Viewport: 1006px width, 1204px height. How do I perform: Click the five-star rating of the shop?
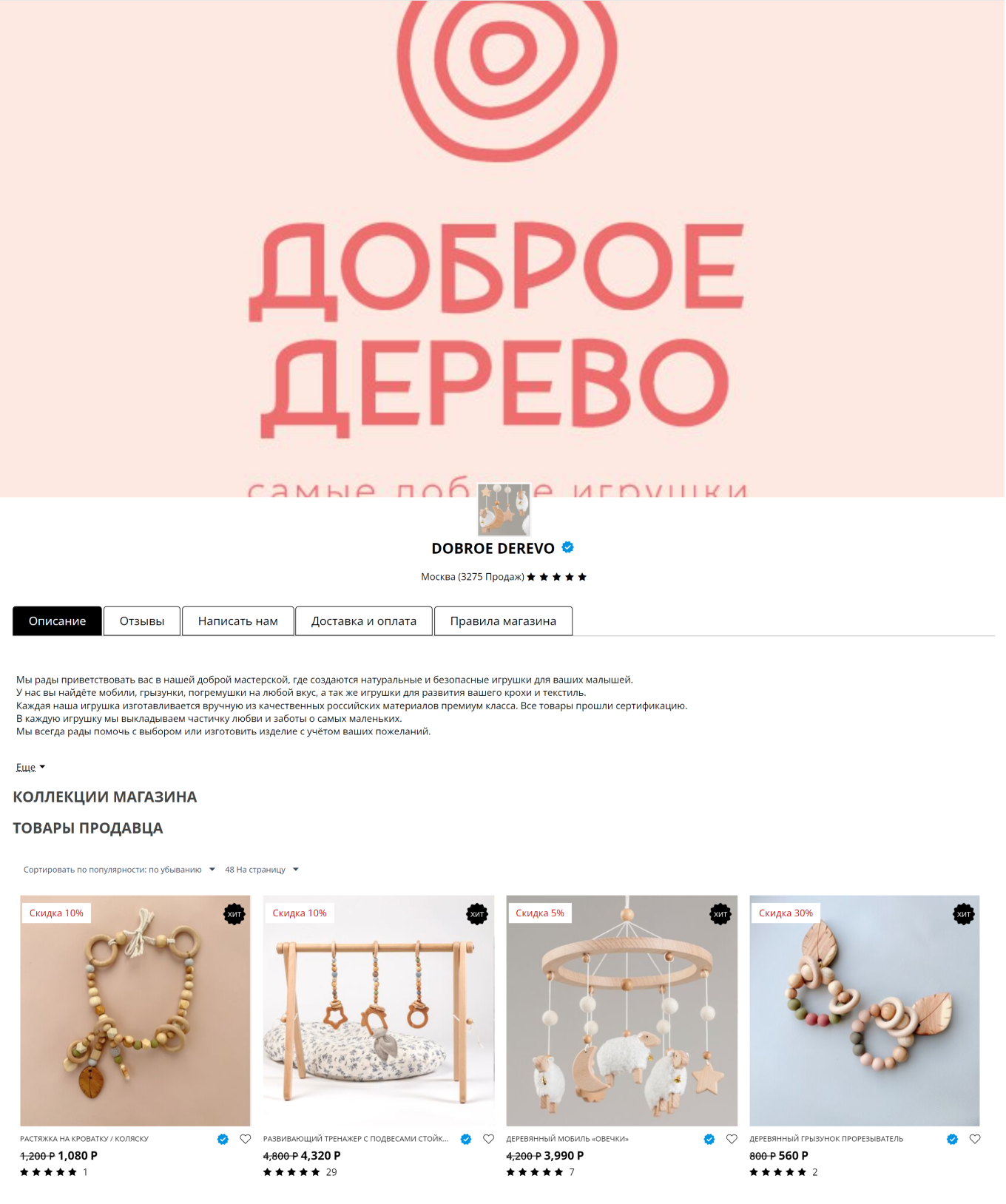[556, 577]
